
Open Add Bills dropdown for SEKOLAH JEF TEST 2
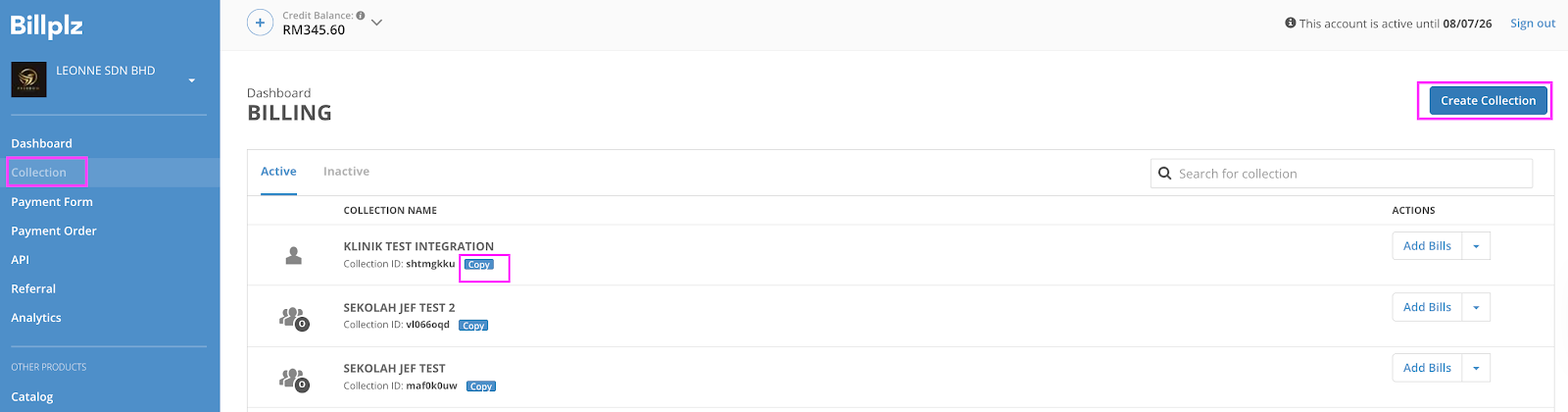tap(1476, 307)
